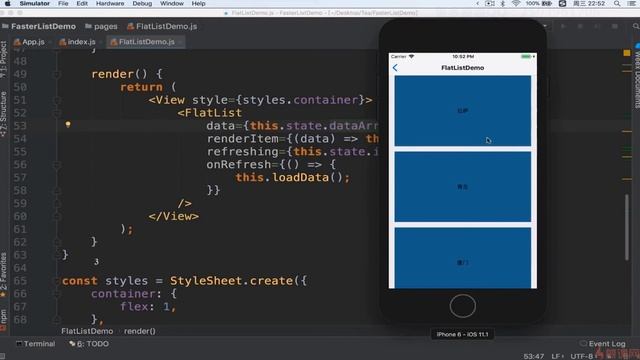Open the Hardware menu

(110, 4)
